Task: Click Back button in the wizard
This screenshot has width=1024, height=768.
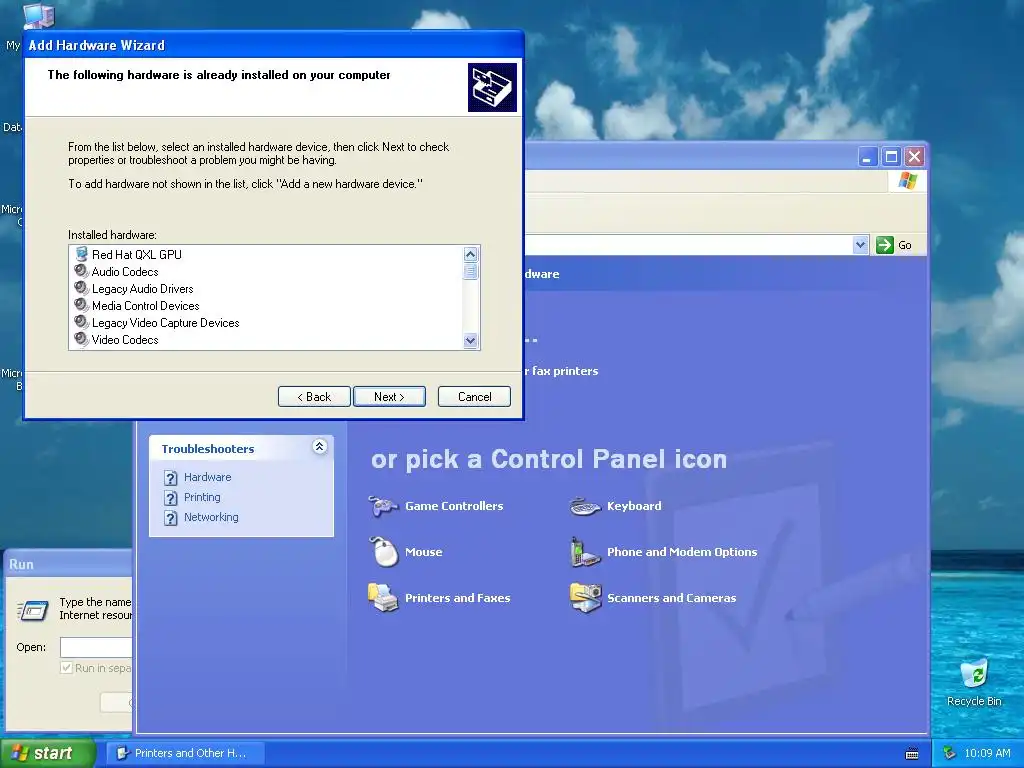Action: pyautogui.click(x=314, y=396)
